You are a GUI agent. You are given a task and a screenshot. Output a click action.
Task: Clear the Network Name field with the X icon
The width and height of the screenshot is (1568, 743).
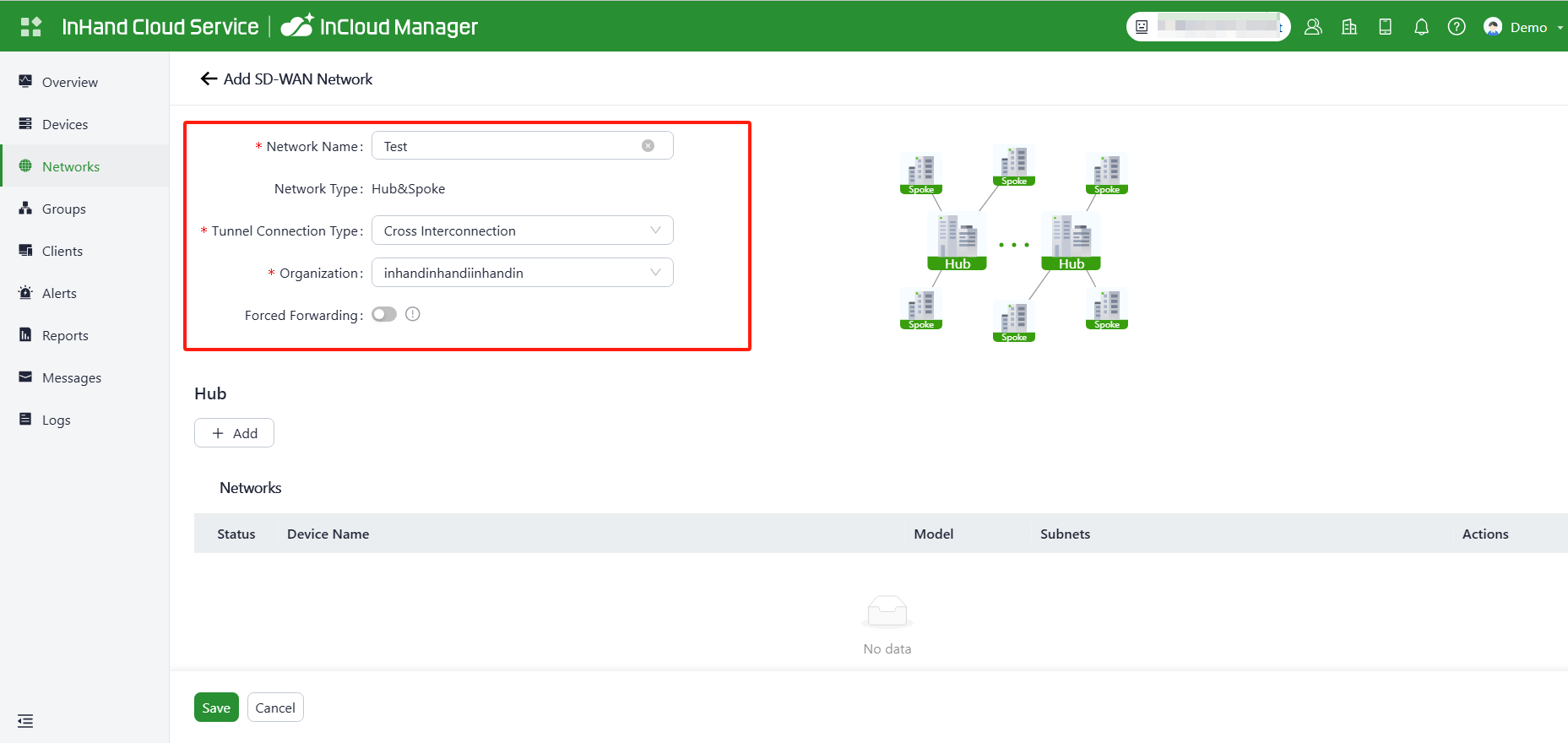(648, 146)
